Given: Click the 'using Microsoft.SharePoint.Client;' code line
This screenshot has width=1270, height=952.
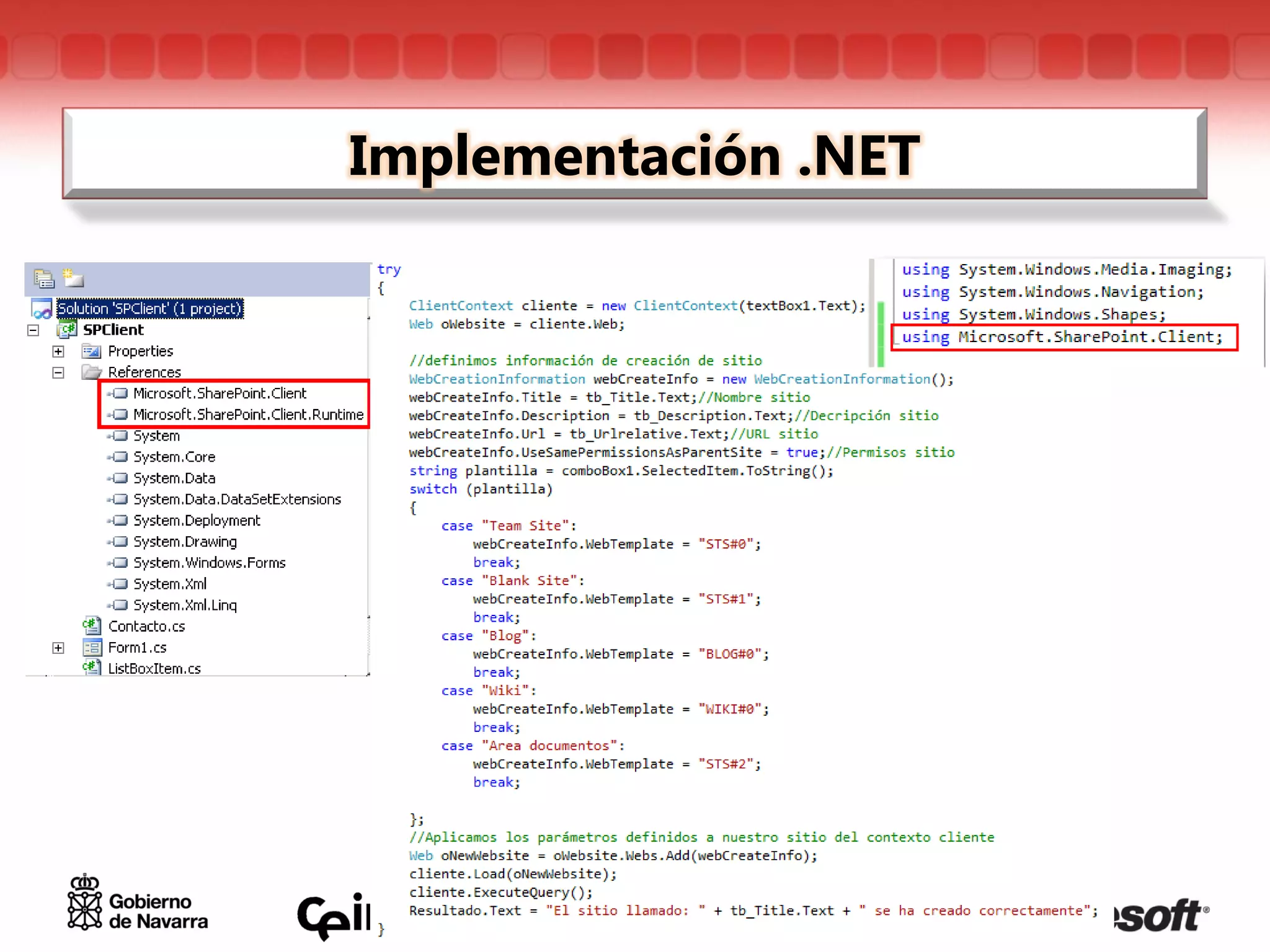Looking at the screenshot, I should pyautogui.click(x=1062, y=337).
